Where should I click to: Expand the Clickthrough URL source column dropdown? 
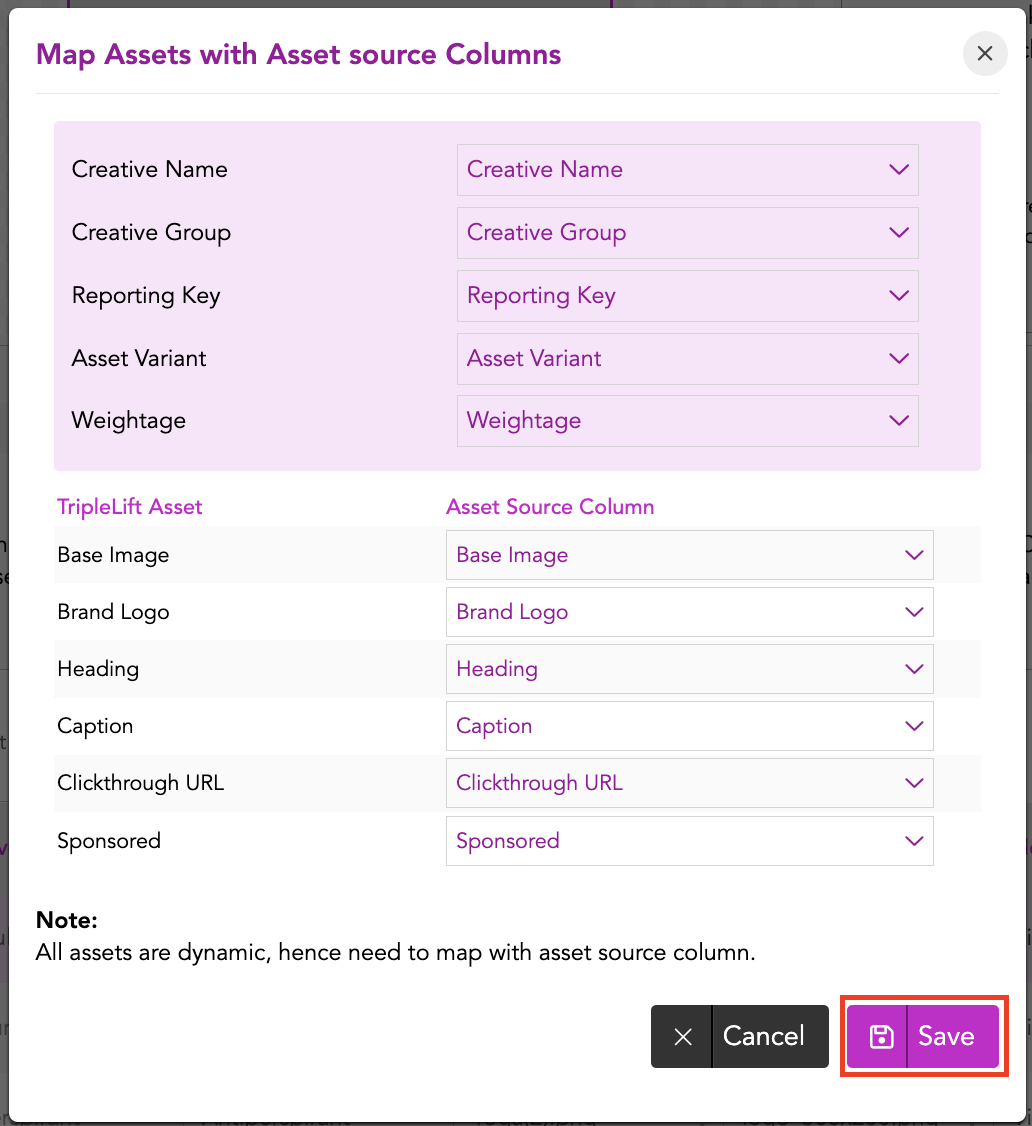click(x=689, y=783)
